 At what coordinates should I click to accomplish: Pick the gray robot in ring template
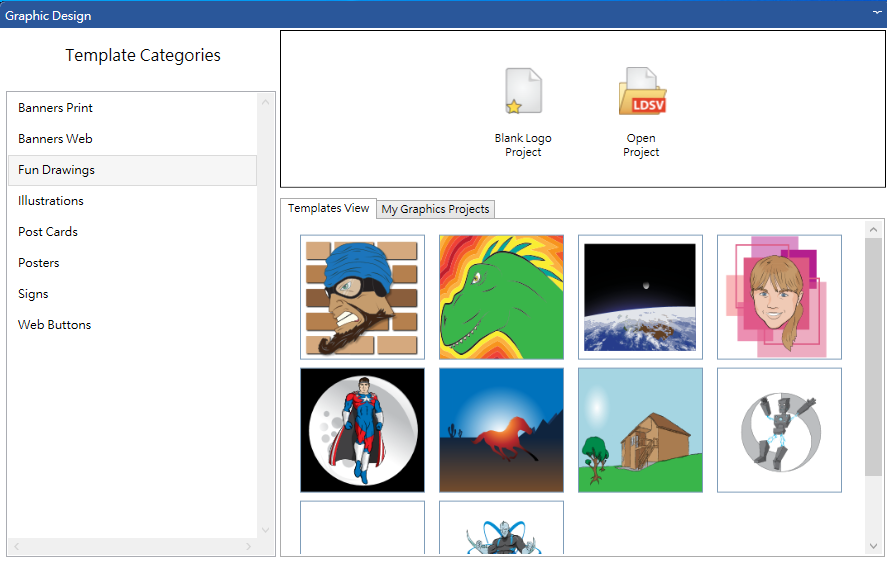tap(780, 430)
